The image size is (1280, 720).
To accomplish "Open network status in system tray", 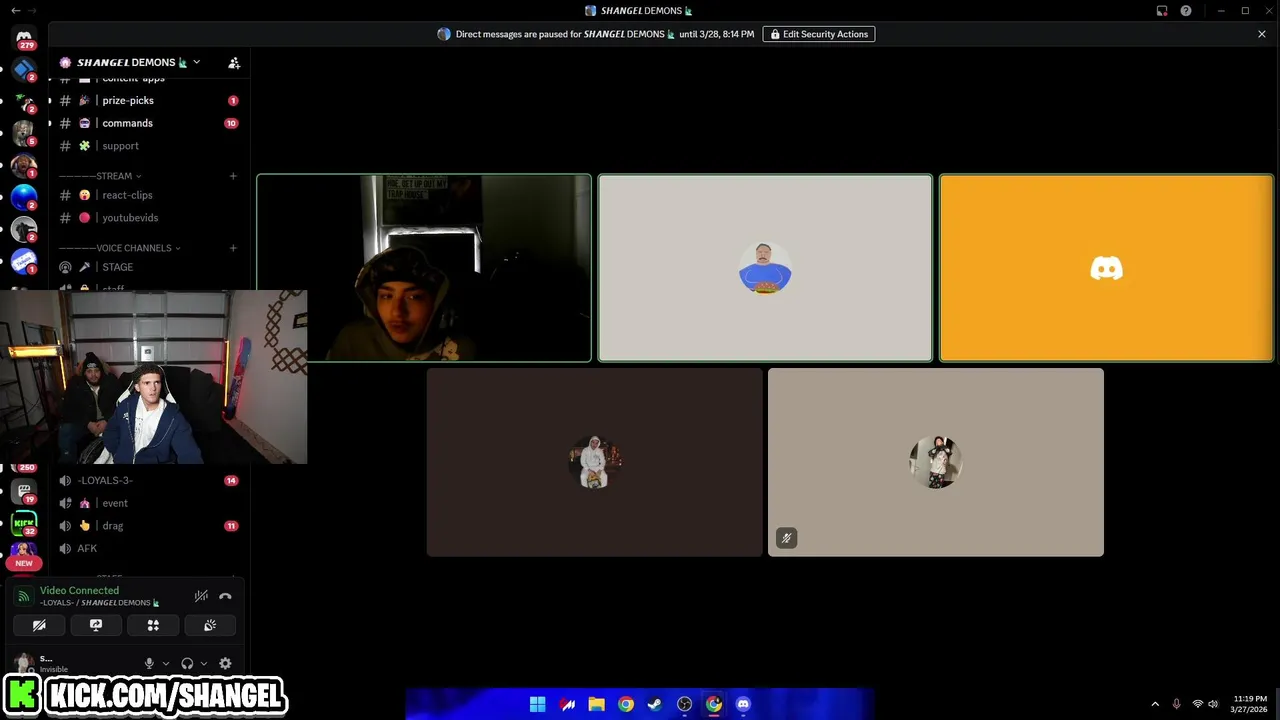I will (1198, 704).
